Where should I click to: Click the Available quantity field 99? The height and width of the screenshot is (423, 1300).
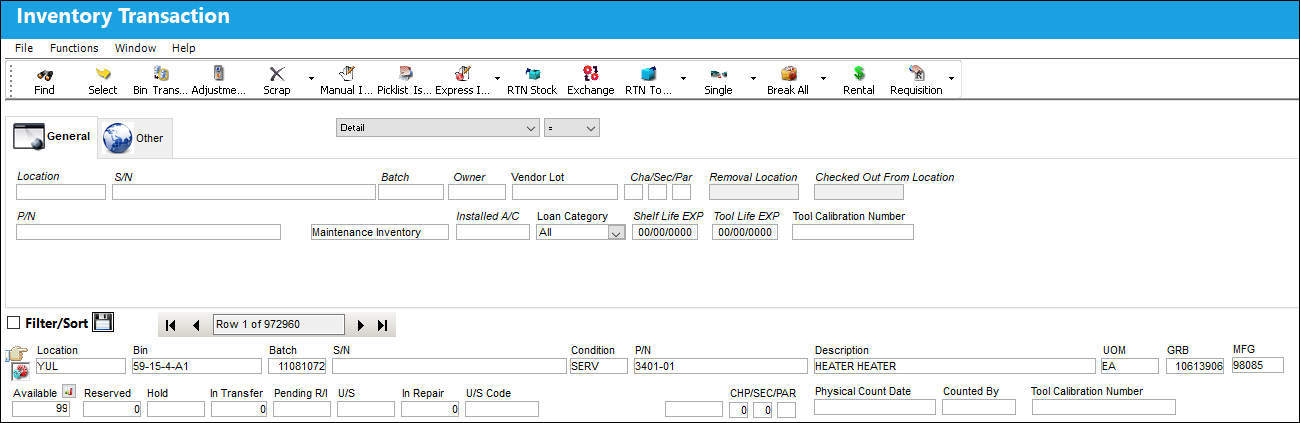41,408
